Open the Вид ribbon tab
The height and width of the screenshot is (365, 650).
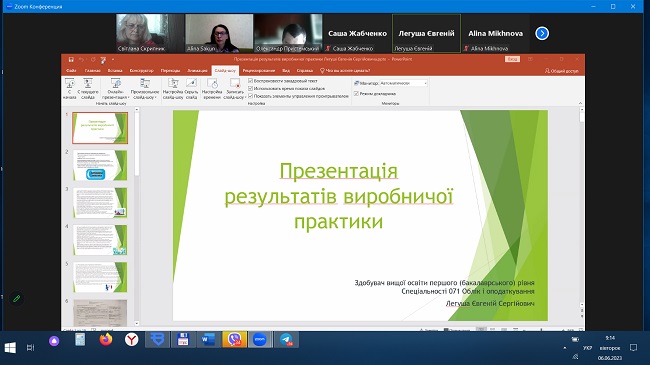[x=286, y=71]
